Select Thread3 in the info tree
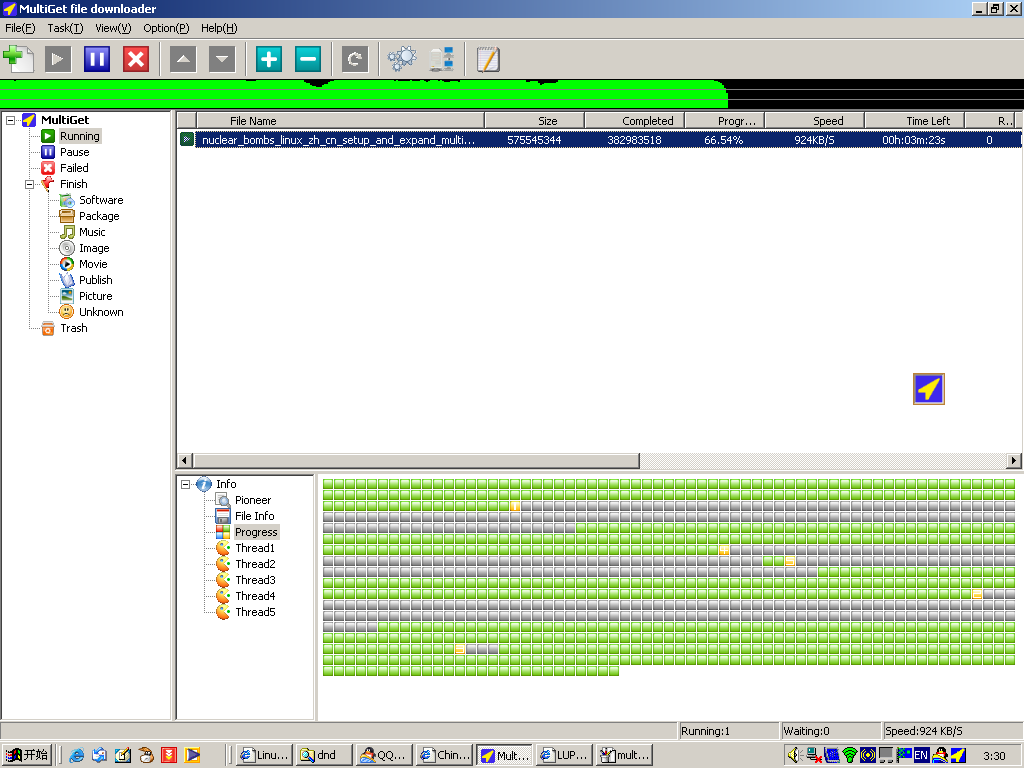The width and height of the screenshot is (1024, 768). pyautogui.click(x=255, y=580)
